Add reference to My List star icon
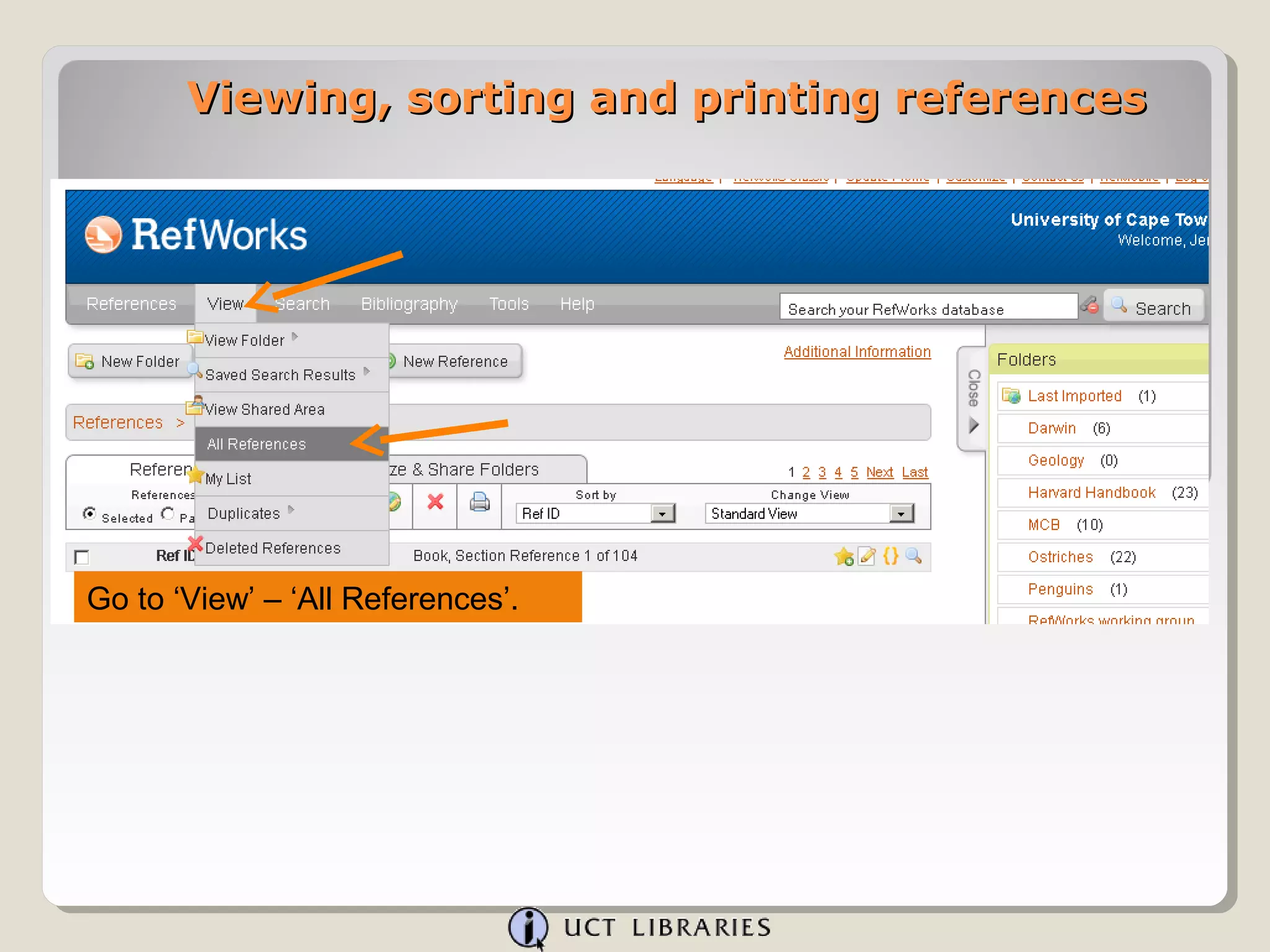 (x=844, y=557)
